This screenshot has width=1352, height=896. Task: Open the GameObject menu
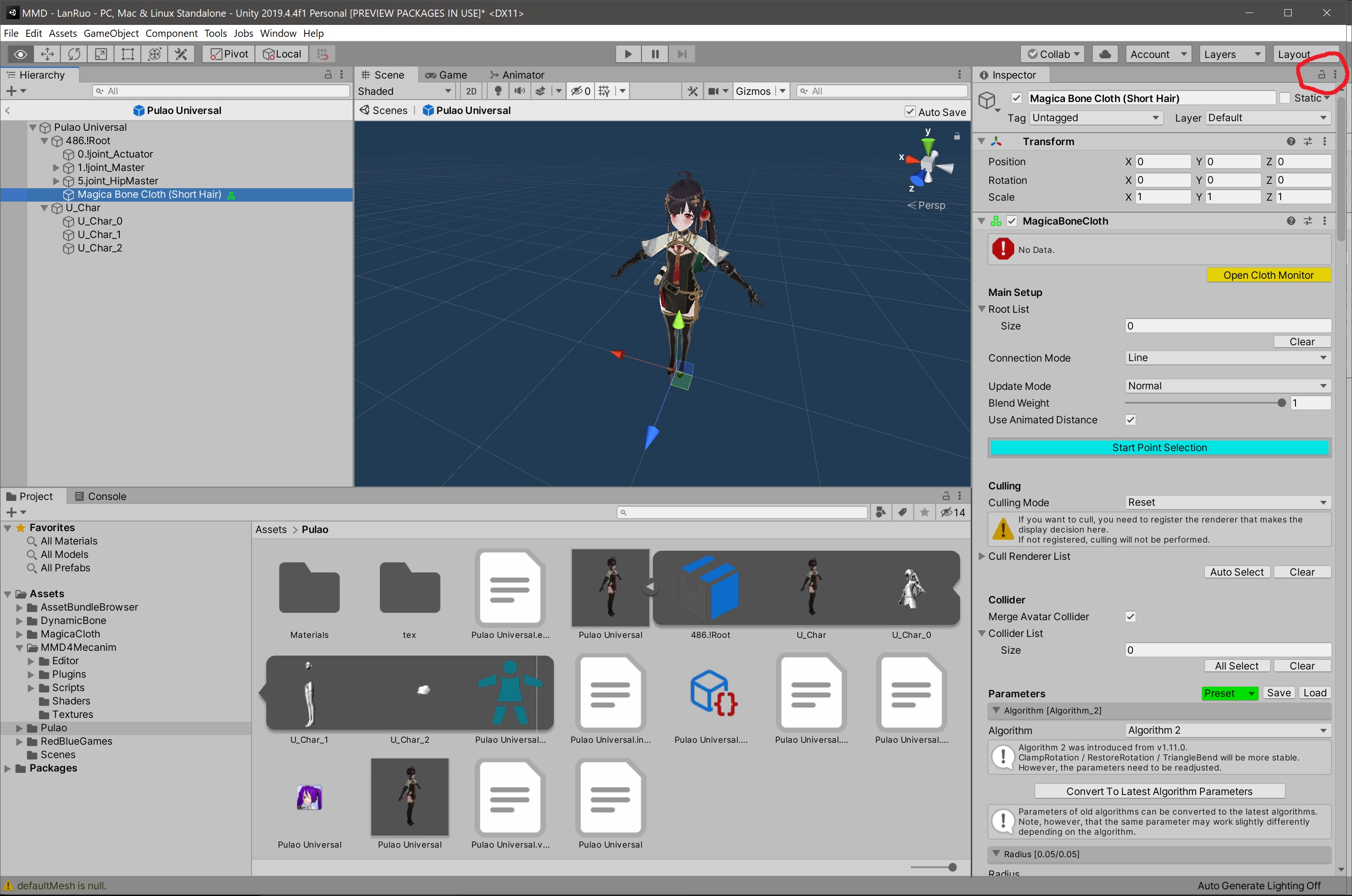(111, 33)
